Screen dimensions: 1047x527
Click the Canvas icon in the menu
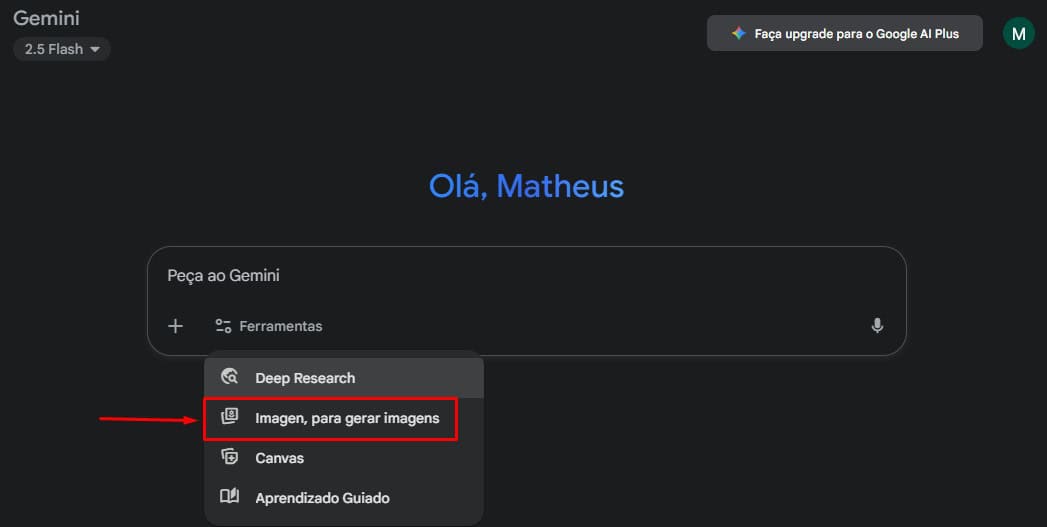pos(230,458)
